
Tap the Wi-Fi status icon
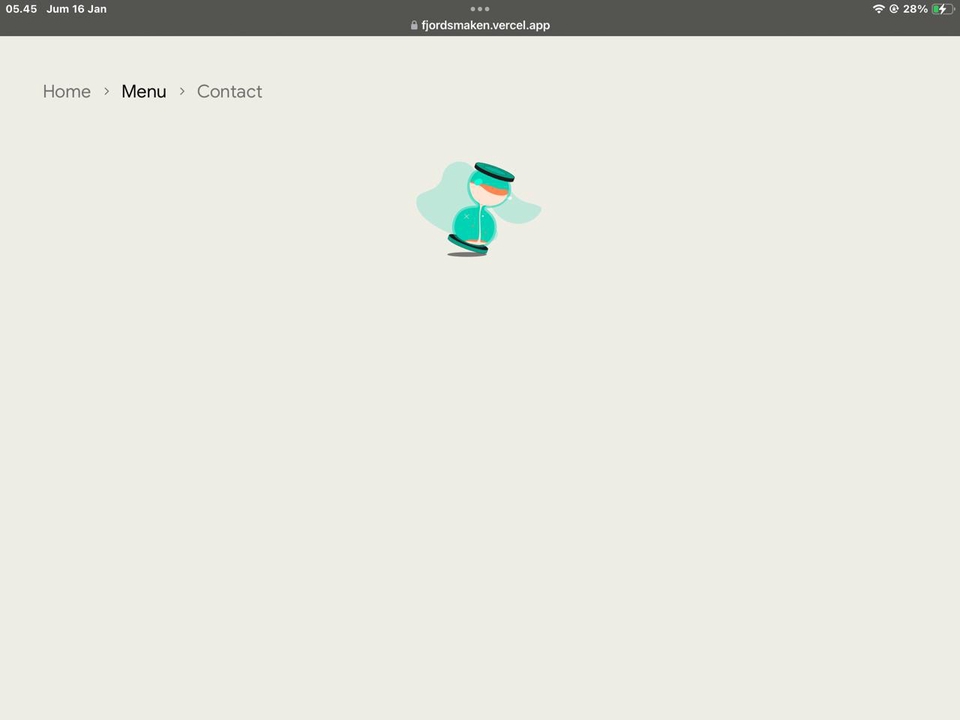click(878, 9)
